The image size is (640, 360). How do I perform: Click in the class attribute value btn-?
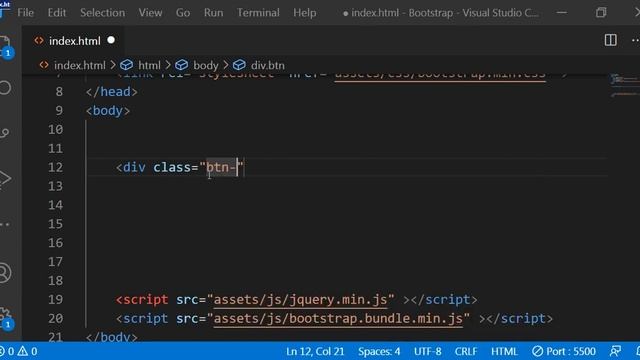[221, 167]
